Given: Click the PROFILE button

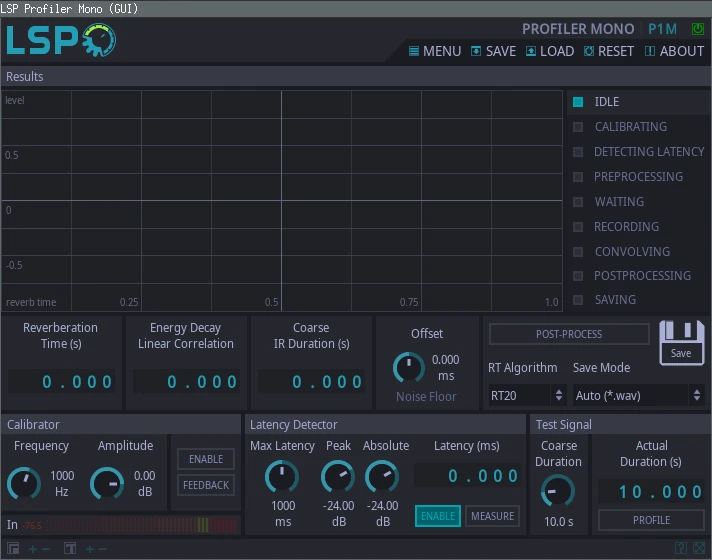Looking at the screenshot, I should (x=651, y=520).
